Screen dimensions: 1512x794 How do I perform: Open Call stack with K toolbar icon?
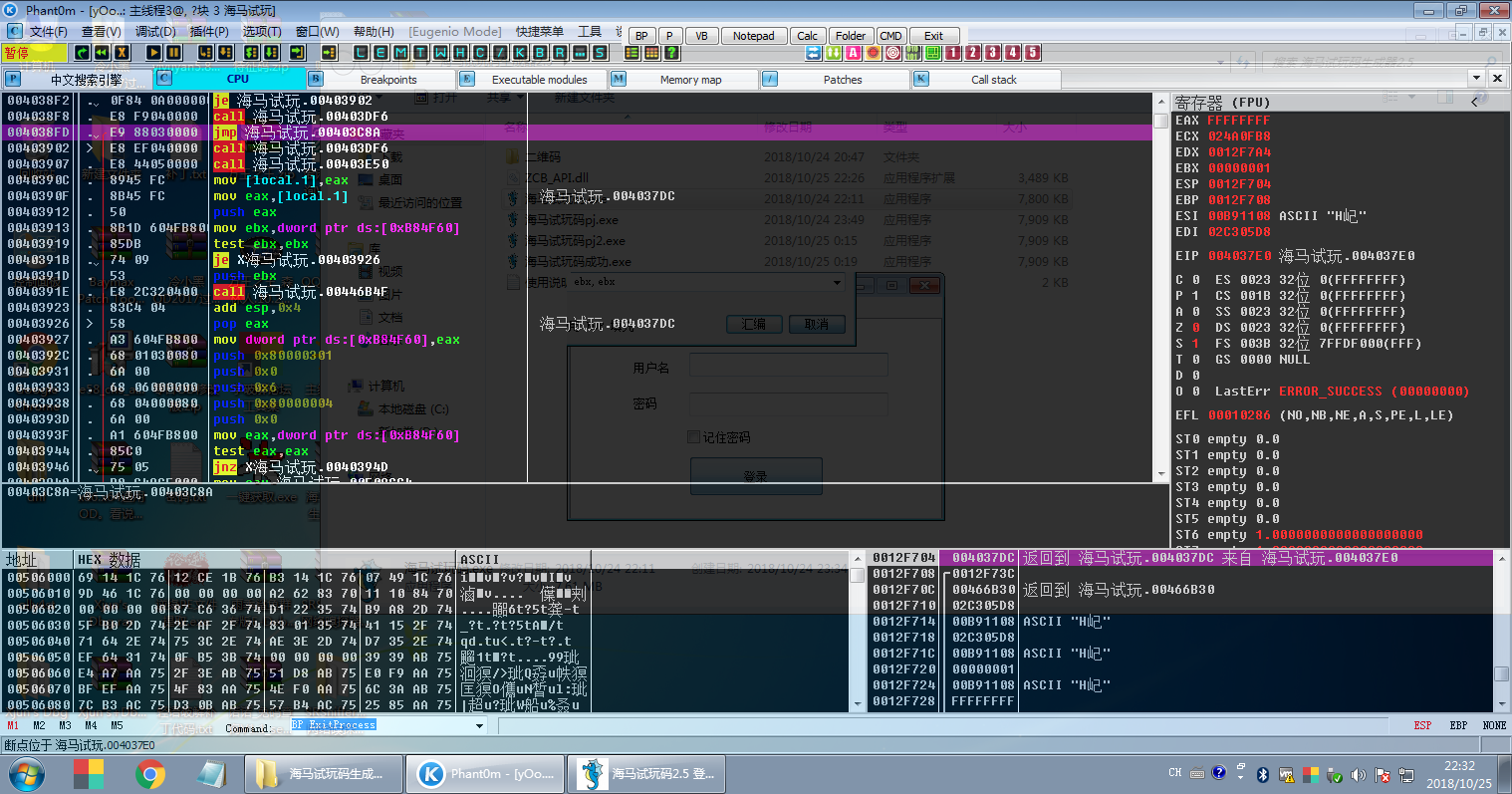coord(519,52)
